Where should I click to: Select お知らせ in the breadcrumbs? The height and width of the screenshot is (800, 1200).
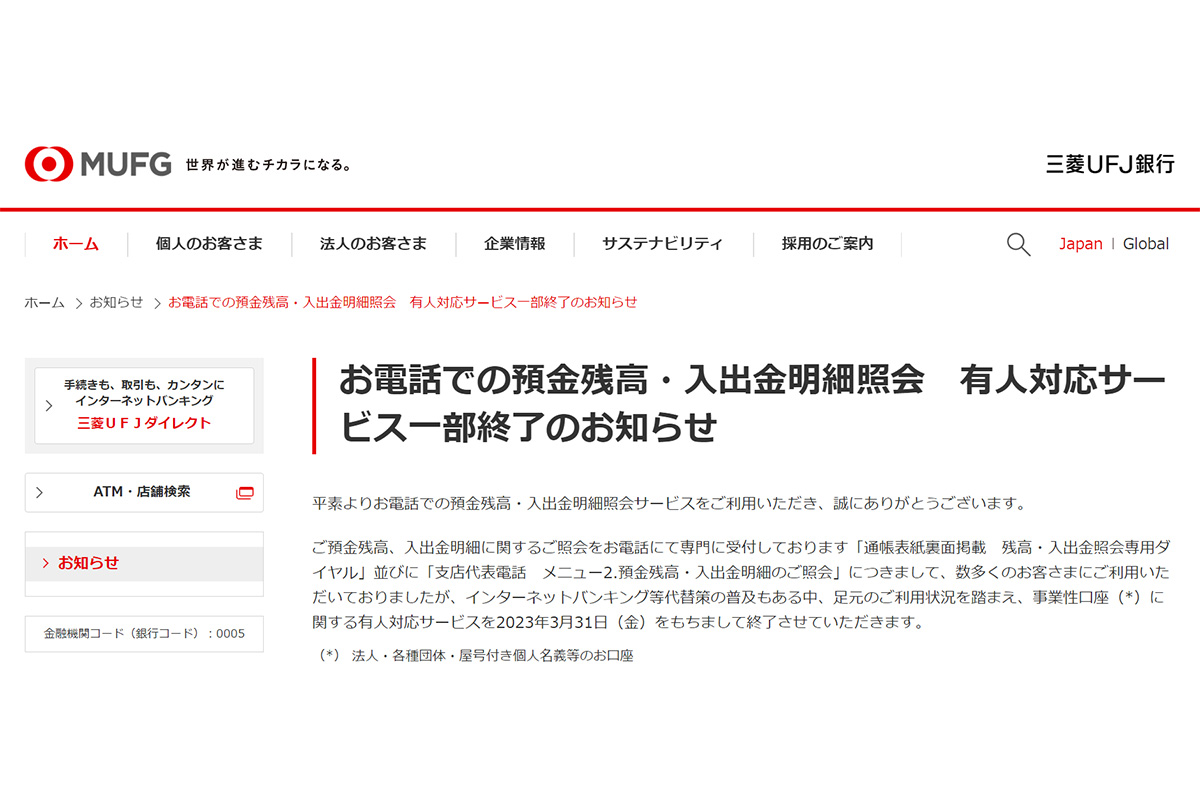(x=117, y=301)
